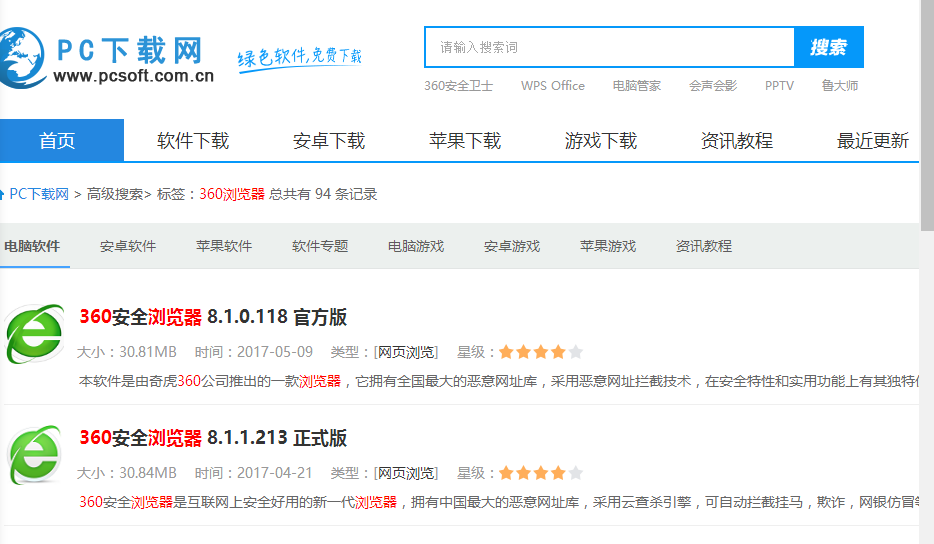The width and height of the screenshot is (934, 544).
Task: Focus the 请输入搜索词 search field
Action: (x=609, y=47)
